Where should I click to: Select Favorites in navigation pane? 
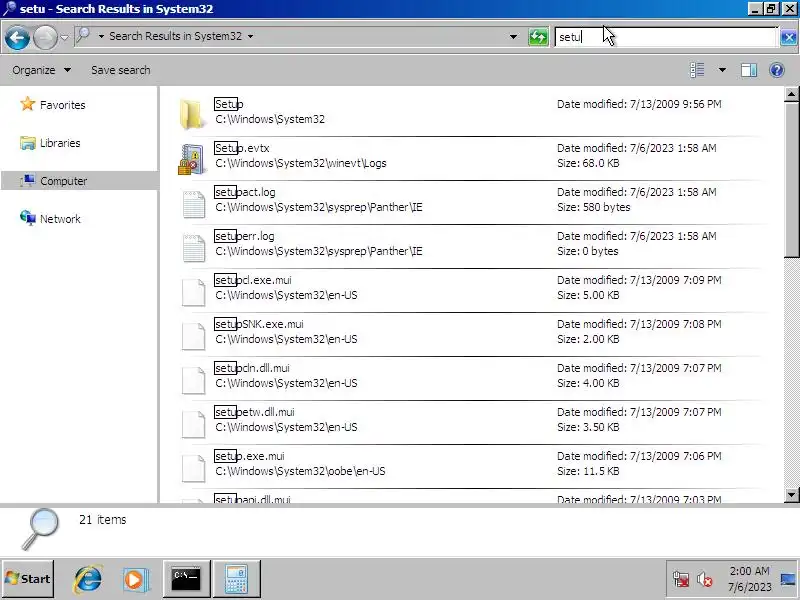52,105
